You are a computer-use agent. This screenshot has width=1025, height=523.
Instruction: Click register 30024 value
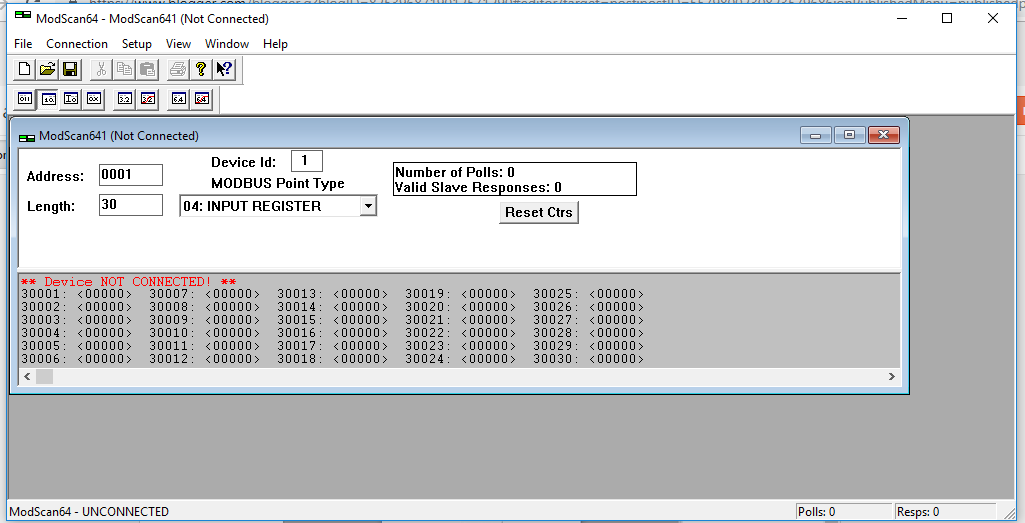pyautogui.click(x=489, y=359)
